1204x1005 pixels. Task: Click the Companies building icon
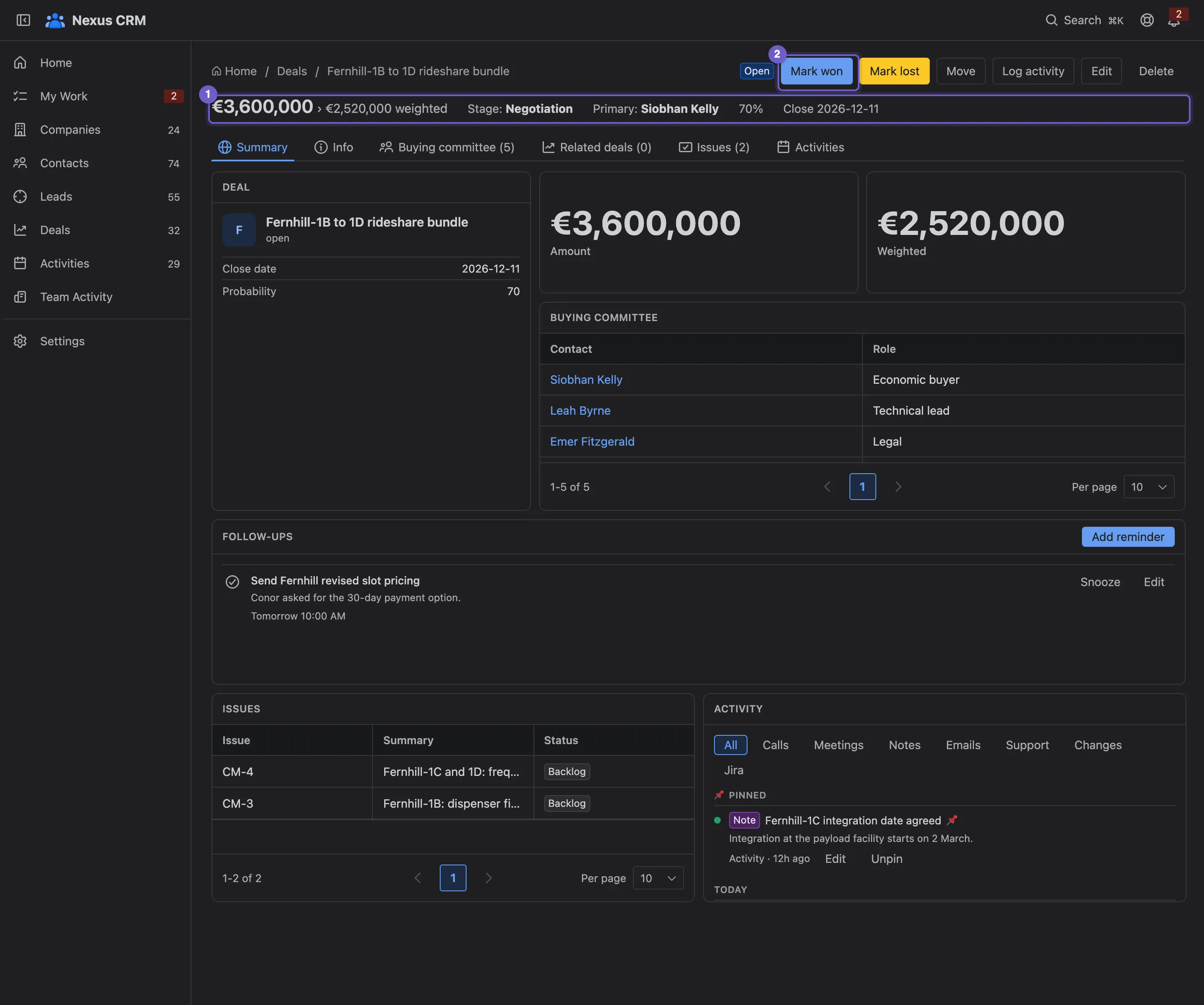(x=20, y=130)
